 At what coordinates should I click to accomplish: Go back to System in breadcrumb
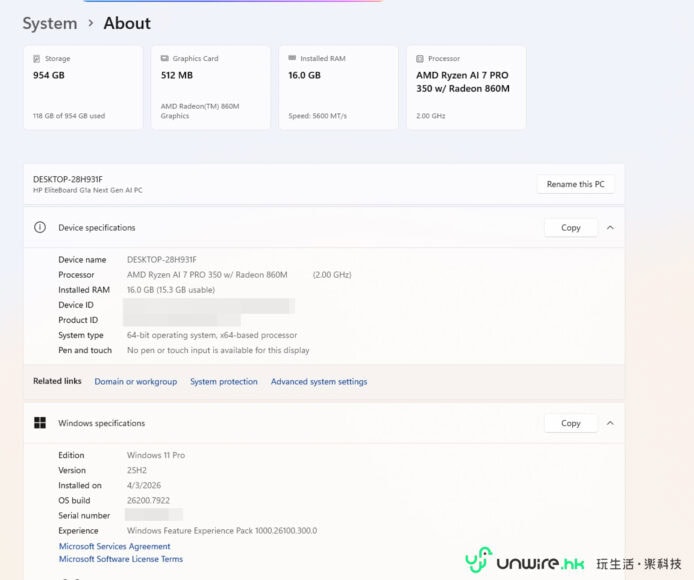(49, 23)
